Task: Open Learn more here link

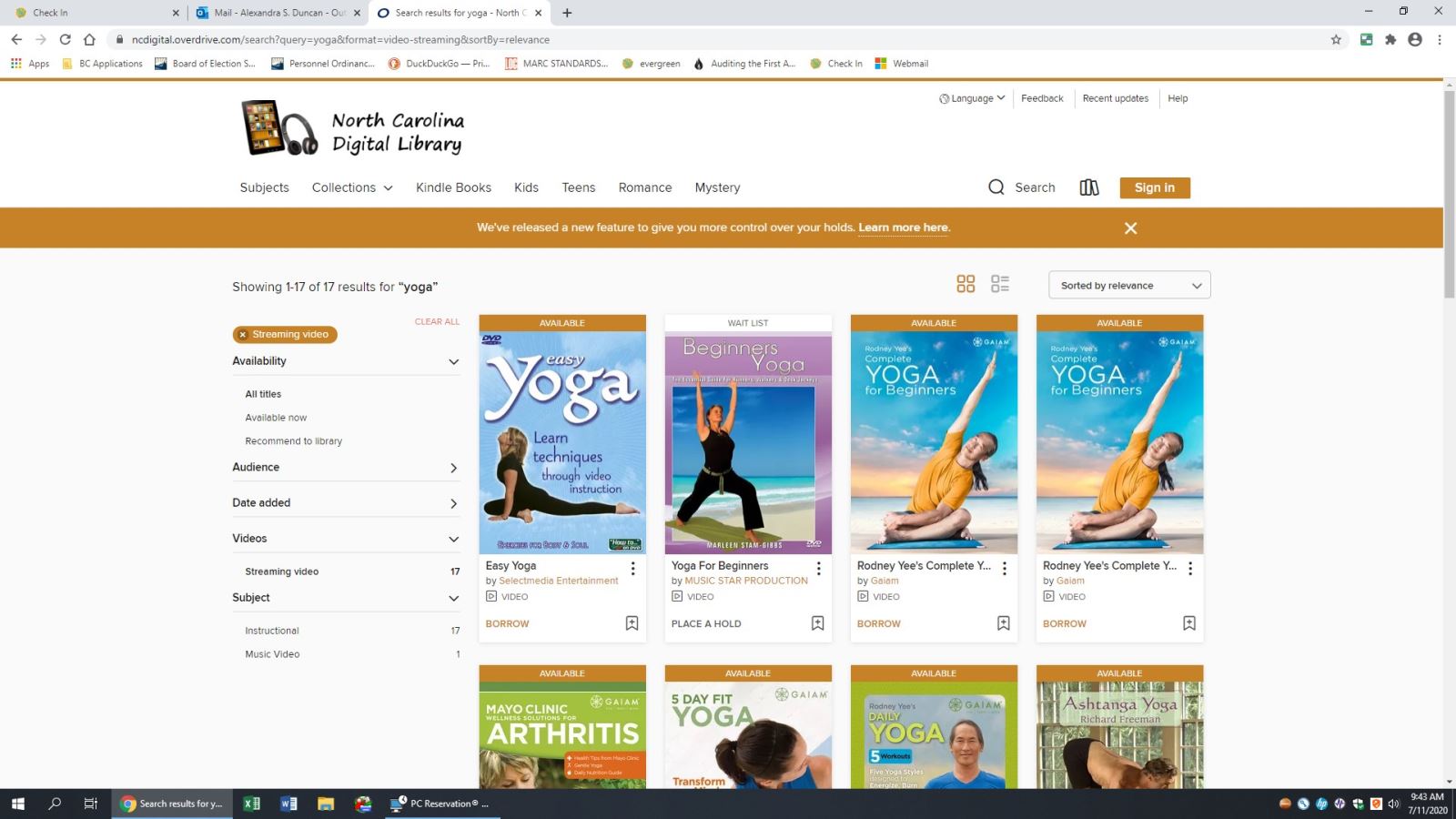Action: pyautogui.click(x=904, y=227)
